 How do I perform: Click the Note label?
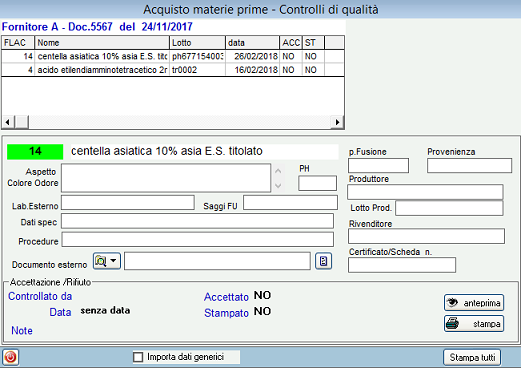pyautogui.click(x=22, y=331)
